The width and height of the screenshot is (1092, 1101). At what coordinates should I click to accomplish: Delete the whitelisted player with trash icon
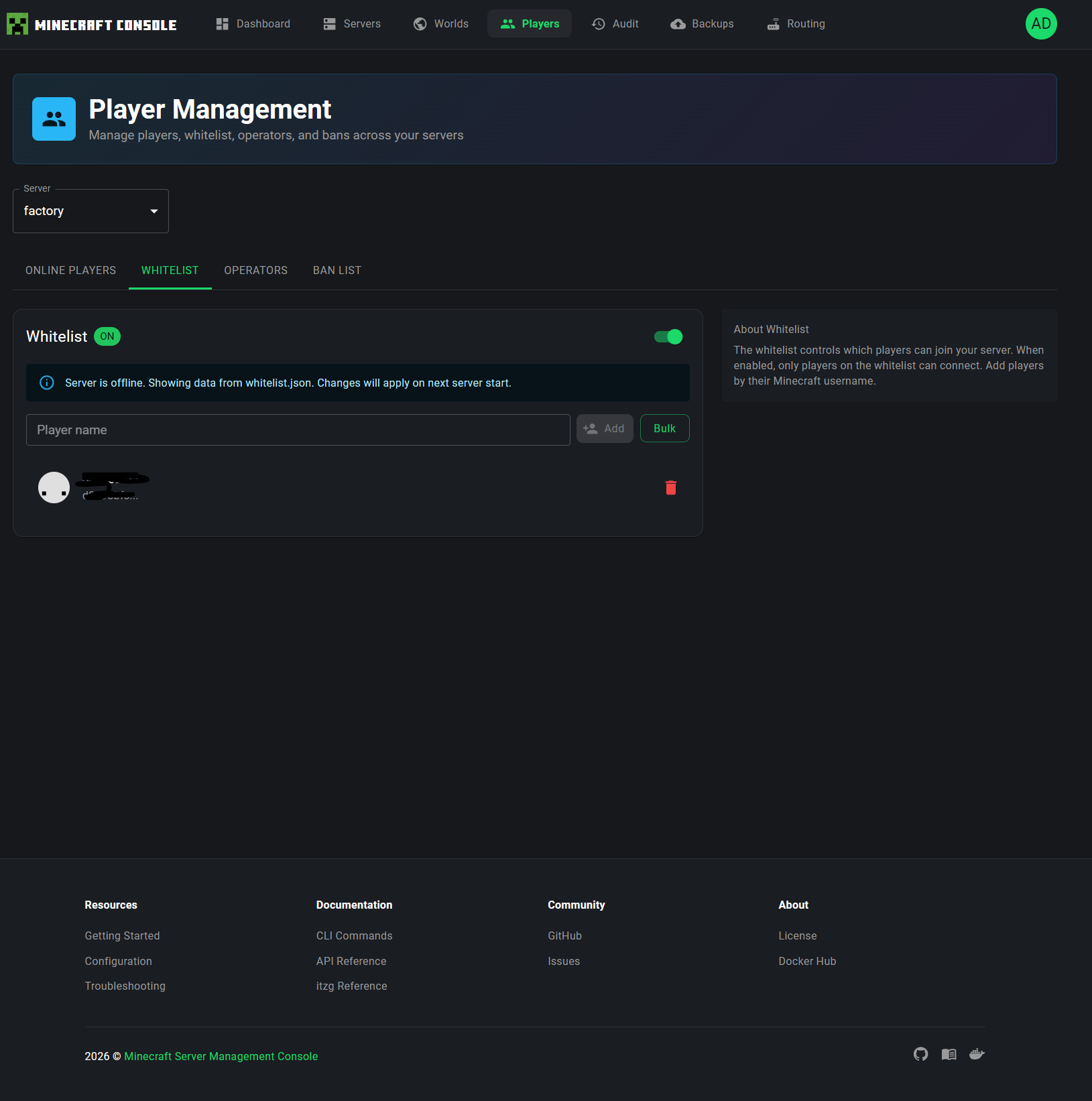671,487
